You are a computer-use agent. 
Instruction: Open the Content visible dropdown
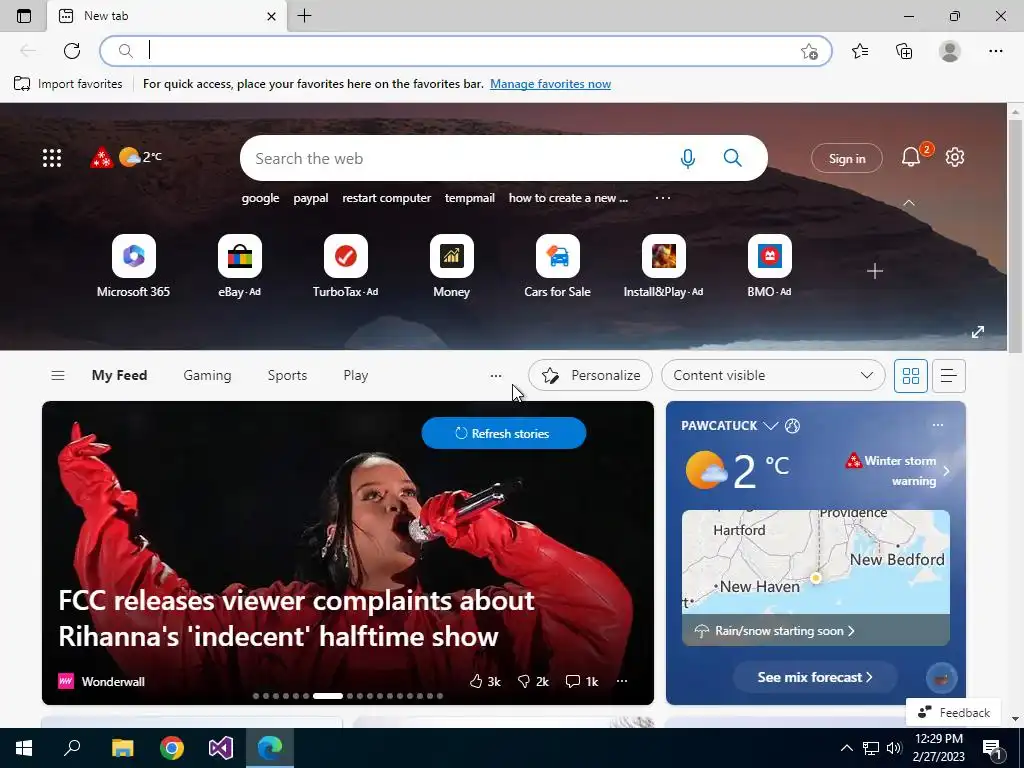(773, 376)
